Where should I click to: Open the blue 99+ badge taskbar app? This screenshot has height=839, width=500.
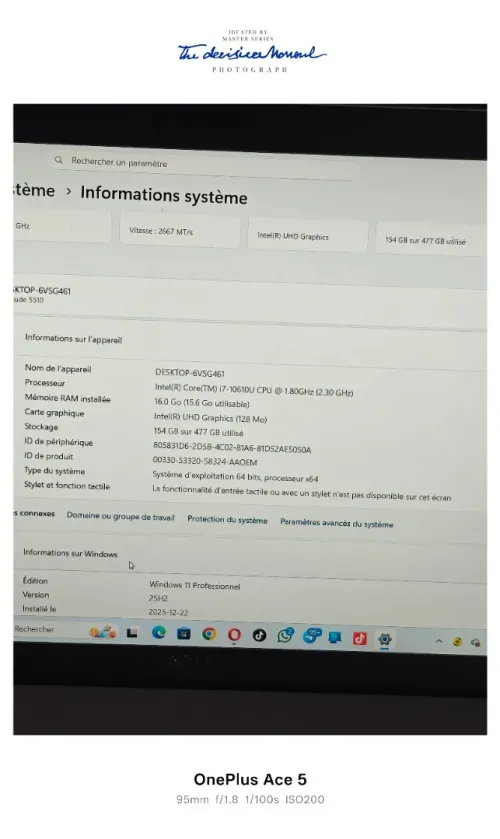tap(312, 636)
